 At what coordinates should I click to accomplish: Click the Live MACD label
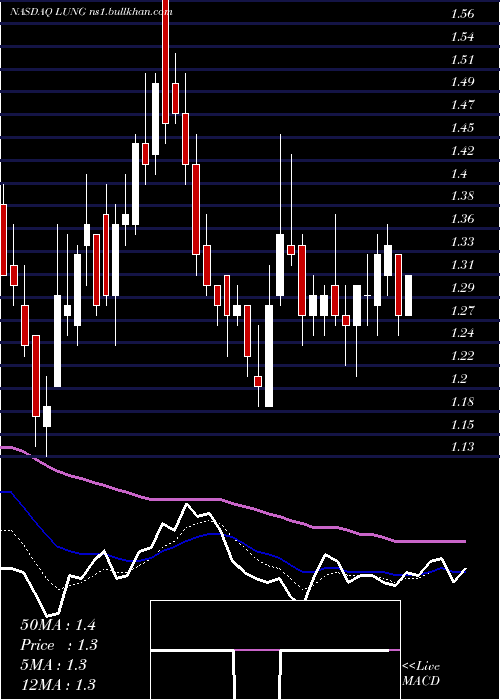(421, 674)
